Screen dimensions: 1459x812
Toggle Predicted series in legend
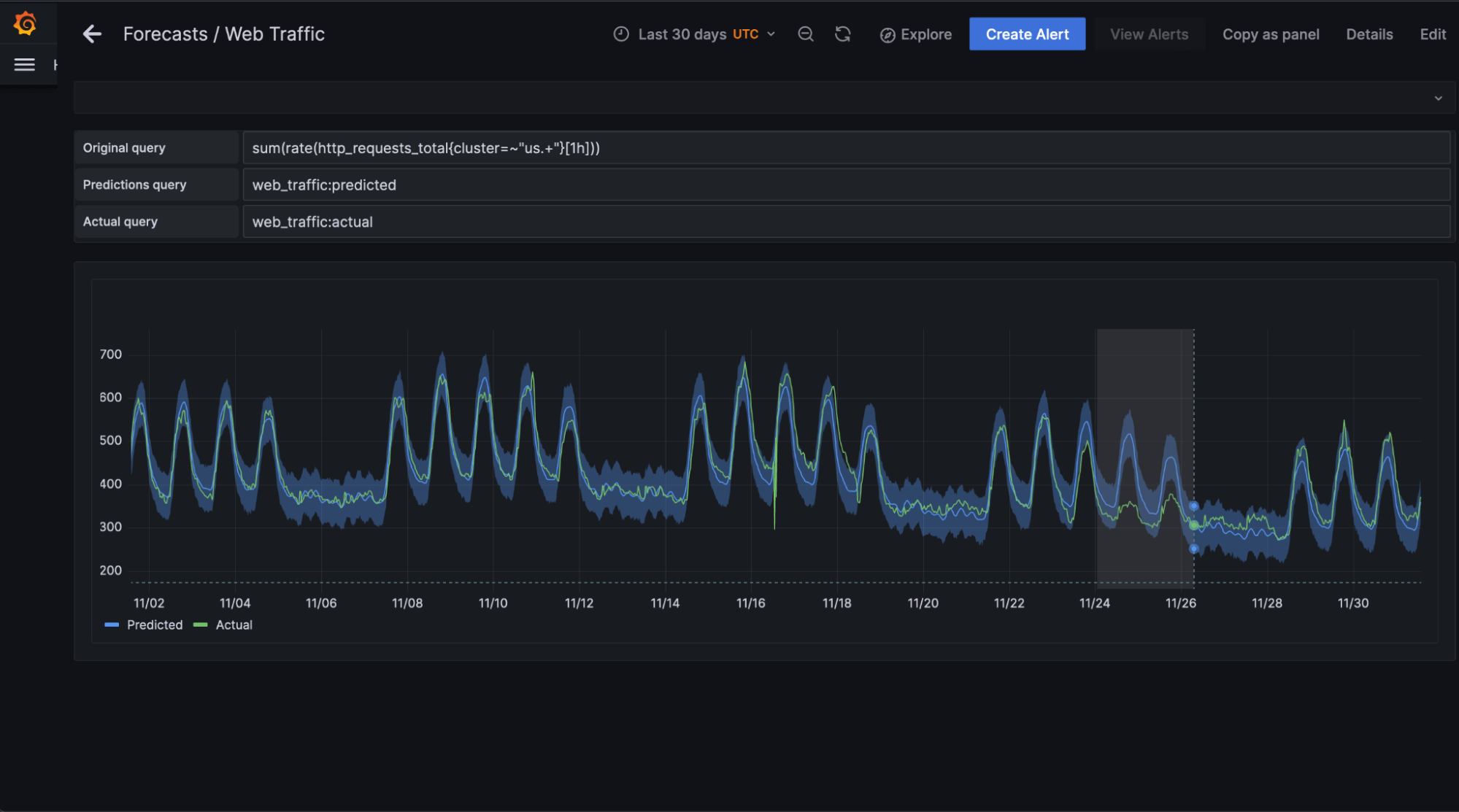155,625
